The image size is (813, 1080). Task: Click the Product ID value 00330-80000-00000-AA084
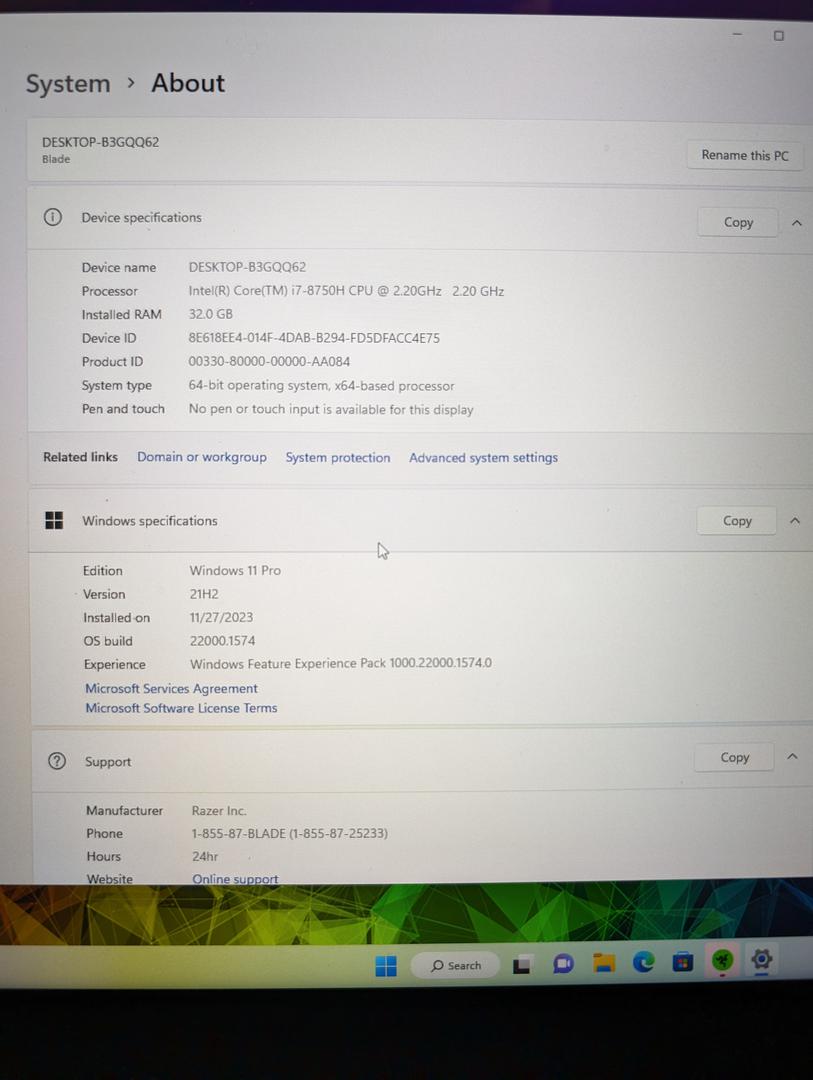point(269,361)
